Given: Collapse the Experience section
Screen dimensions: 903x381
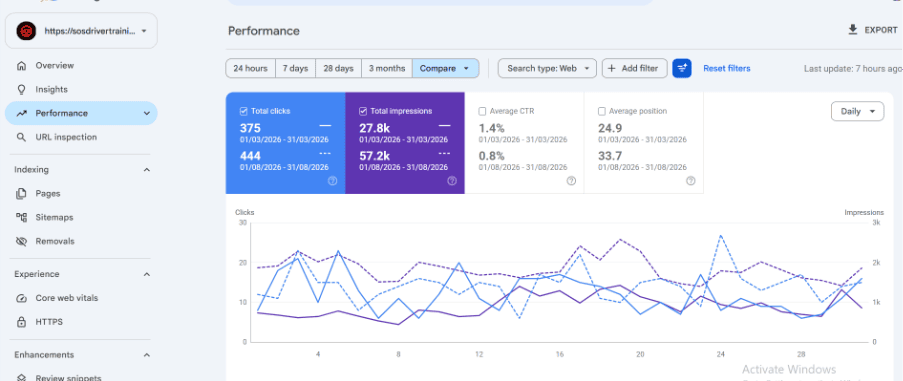Looking at the screenshot, I should point(146,275).
